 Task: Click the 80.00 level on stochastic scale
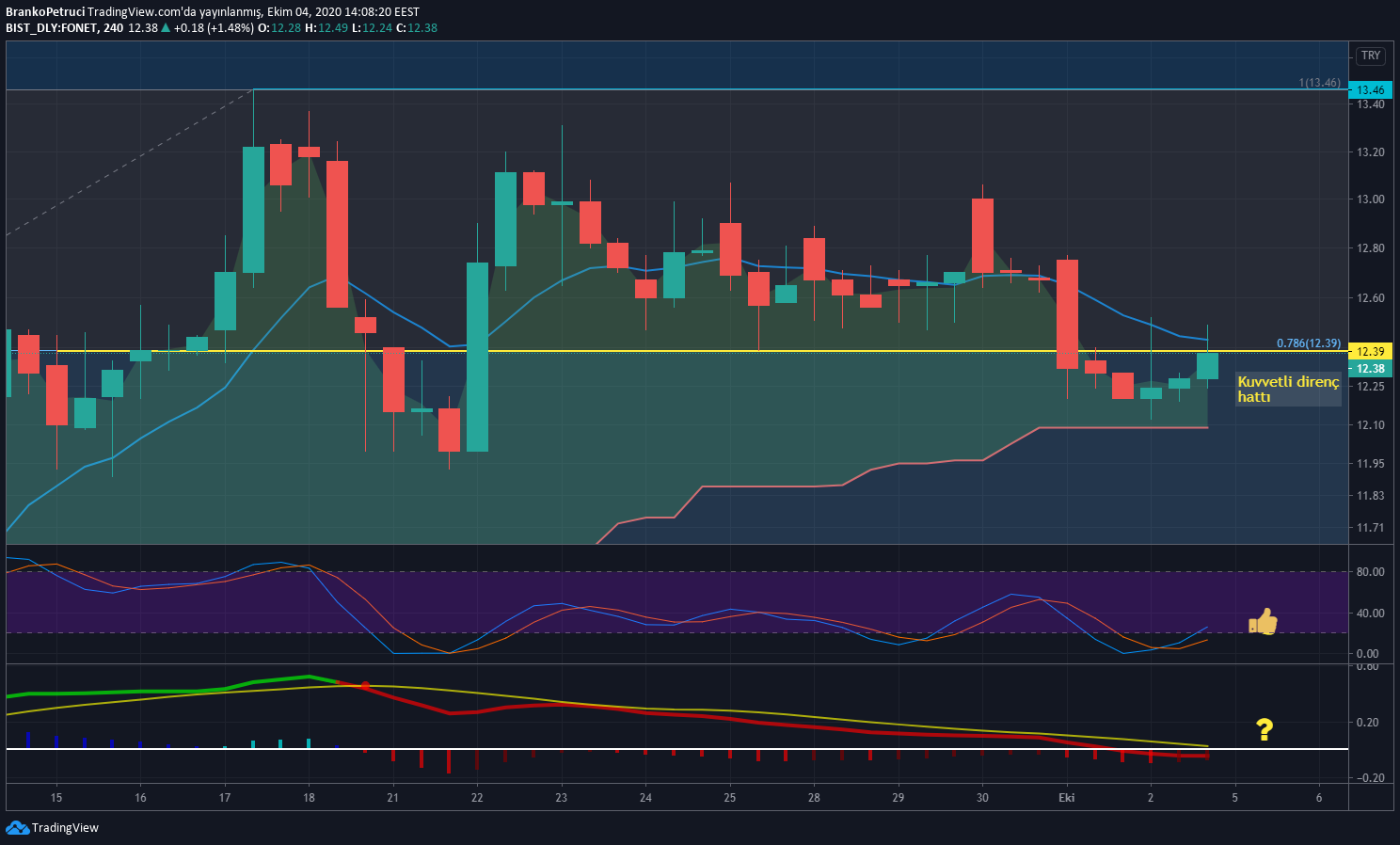pyautogui.click(x=1370, y=572)
